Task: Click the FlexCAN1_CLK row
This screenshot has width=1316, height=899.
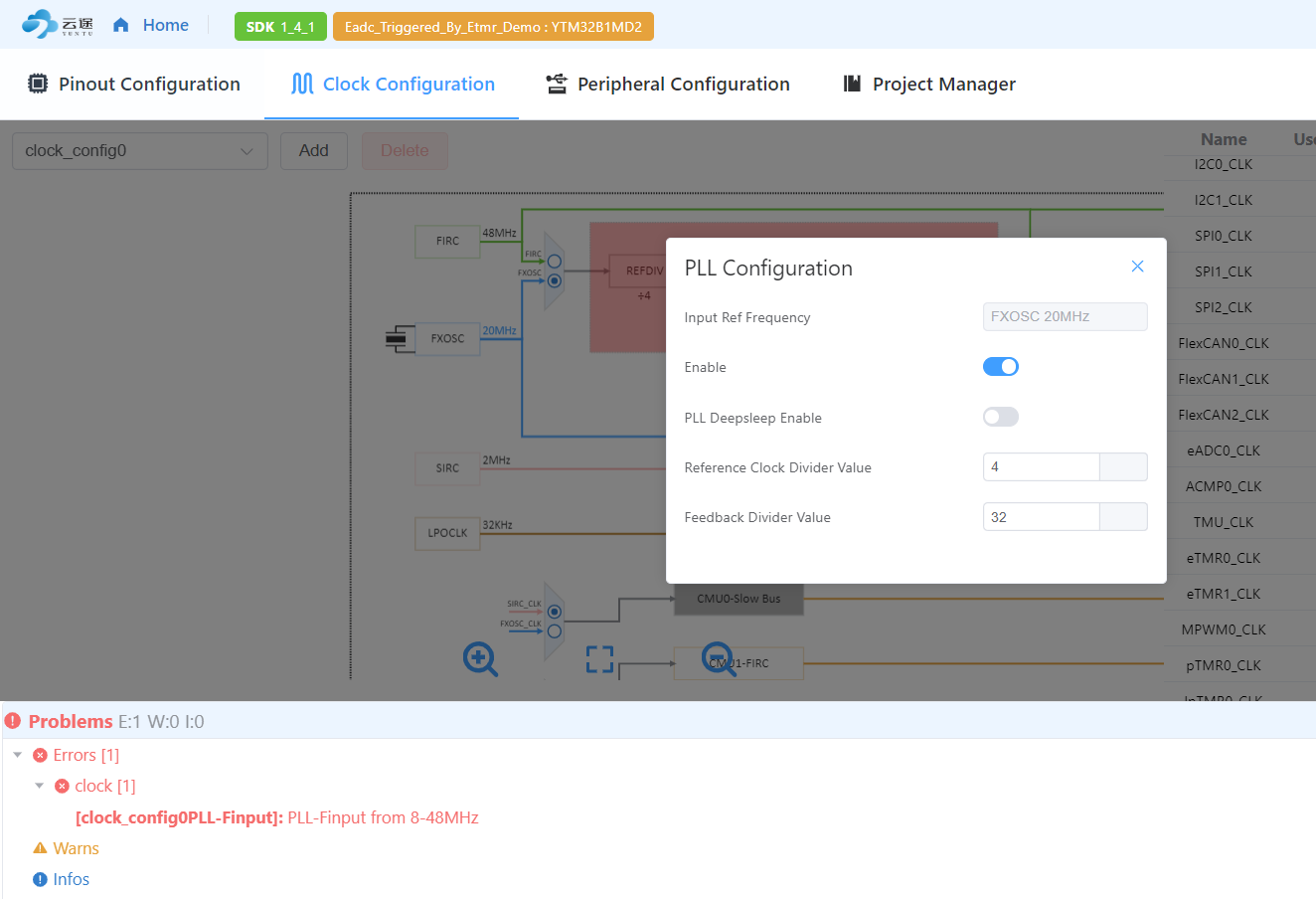Action: point(1239,379)
